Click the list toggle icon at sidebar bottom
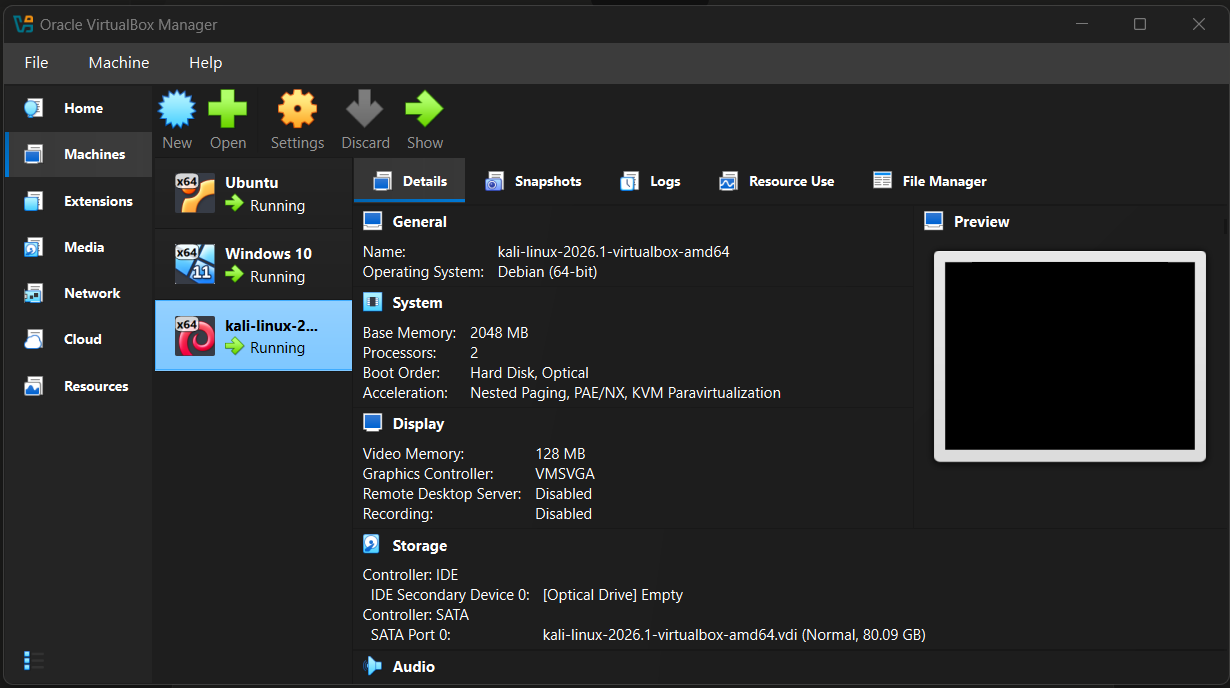The height and width of the screenshot is (688, 1230). pos(33,661)
